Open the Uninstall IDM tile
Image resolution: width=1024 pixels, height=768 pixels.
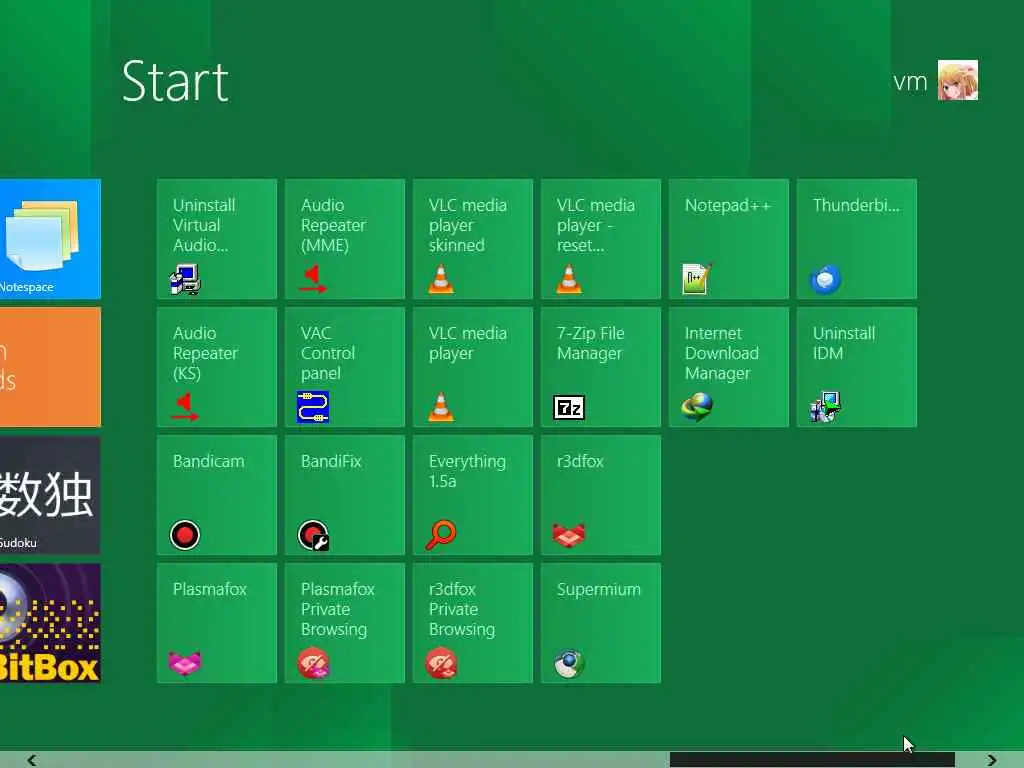857,367
